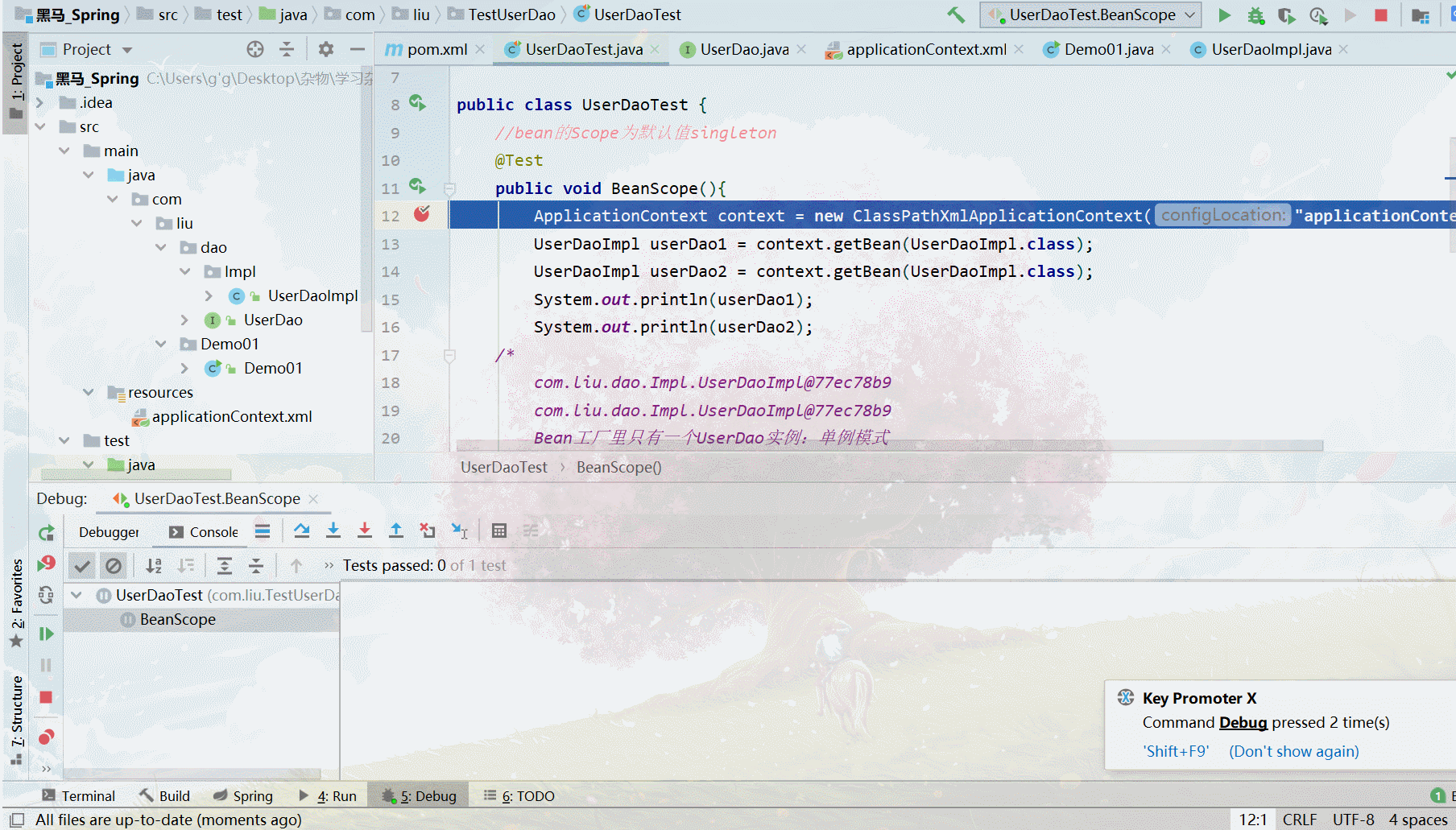This screenshot has width=1456, height=830.
Task: Expand all test results
Action: pos(225,566)
